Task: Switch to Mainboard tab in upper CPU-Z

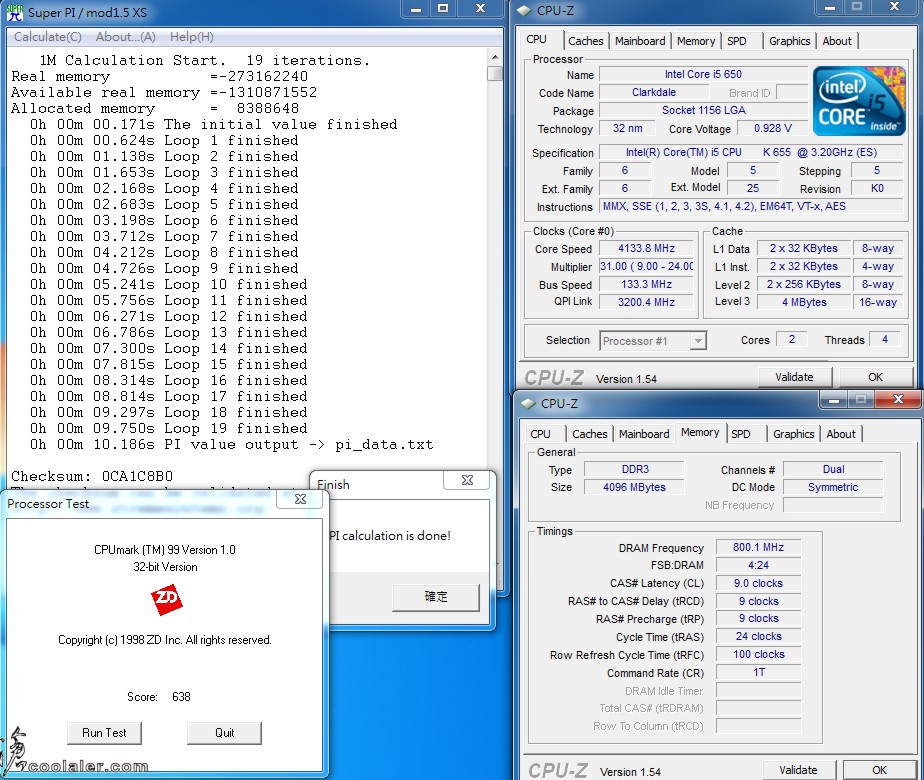Action: 640,41
